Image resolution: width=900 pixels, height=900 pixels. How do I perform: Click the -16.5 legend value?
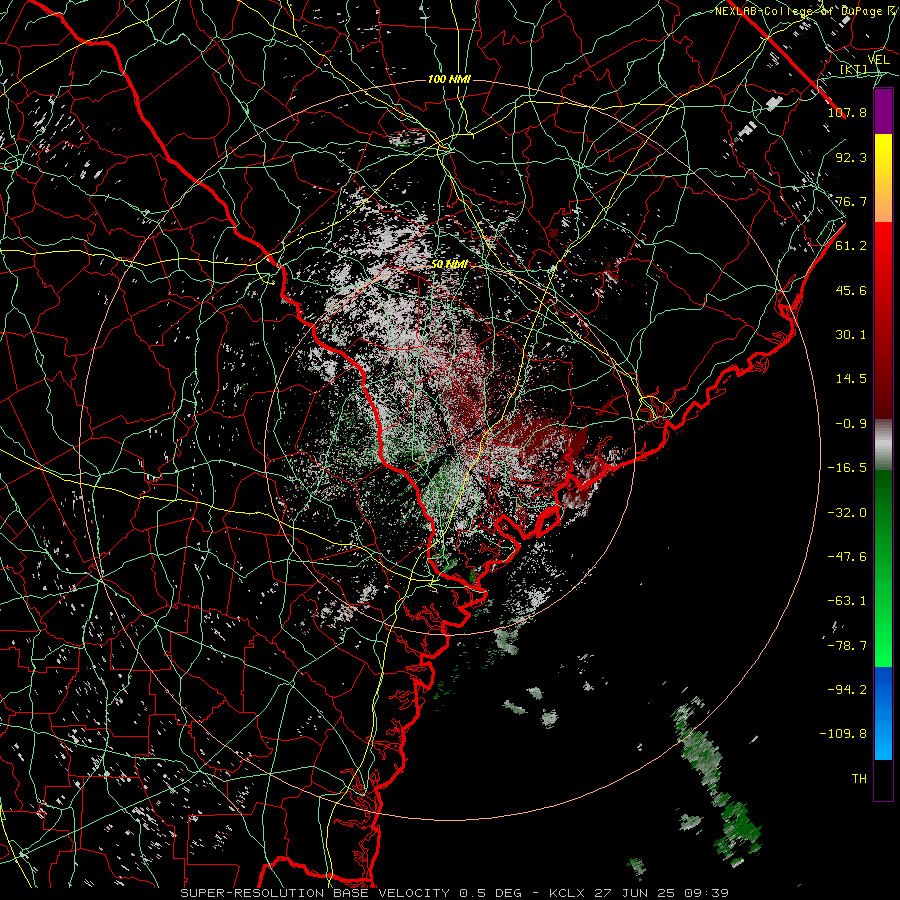click(847, 468)
